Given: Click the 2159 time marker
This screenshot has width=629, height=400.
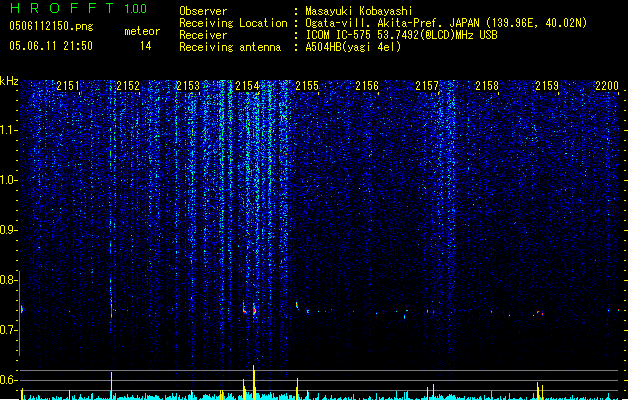Looking at the screenshot, I should (x=547, y=85).
